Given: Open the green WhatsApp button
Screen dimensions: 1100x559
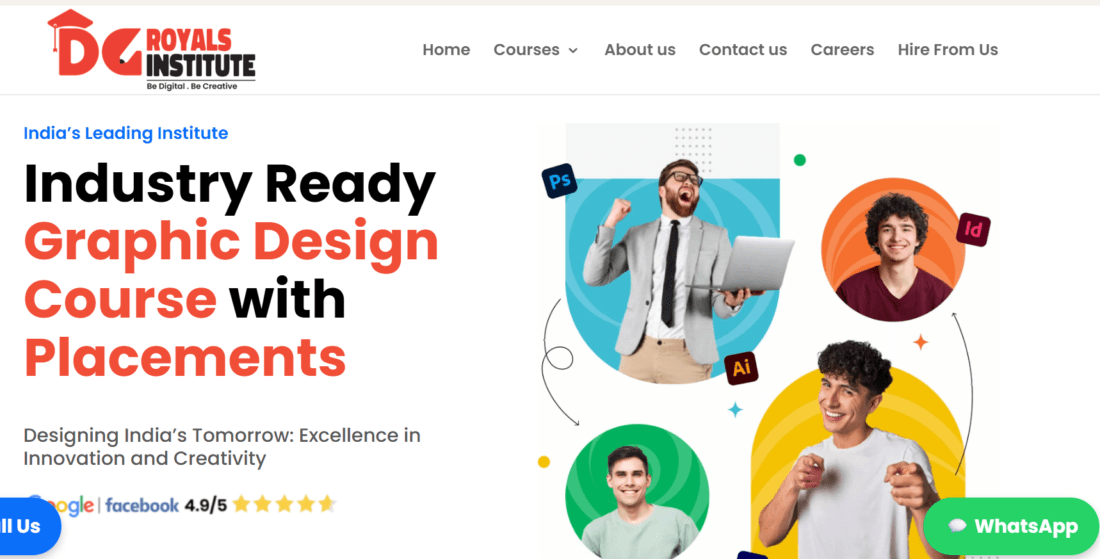Looking at the screenshot, I should coord(1011,526).
